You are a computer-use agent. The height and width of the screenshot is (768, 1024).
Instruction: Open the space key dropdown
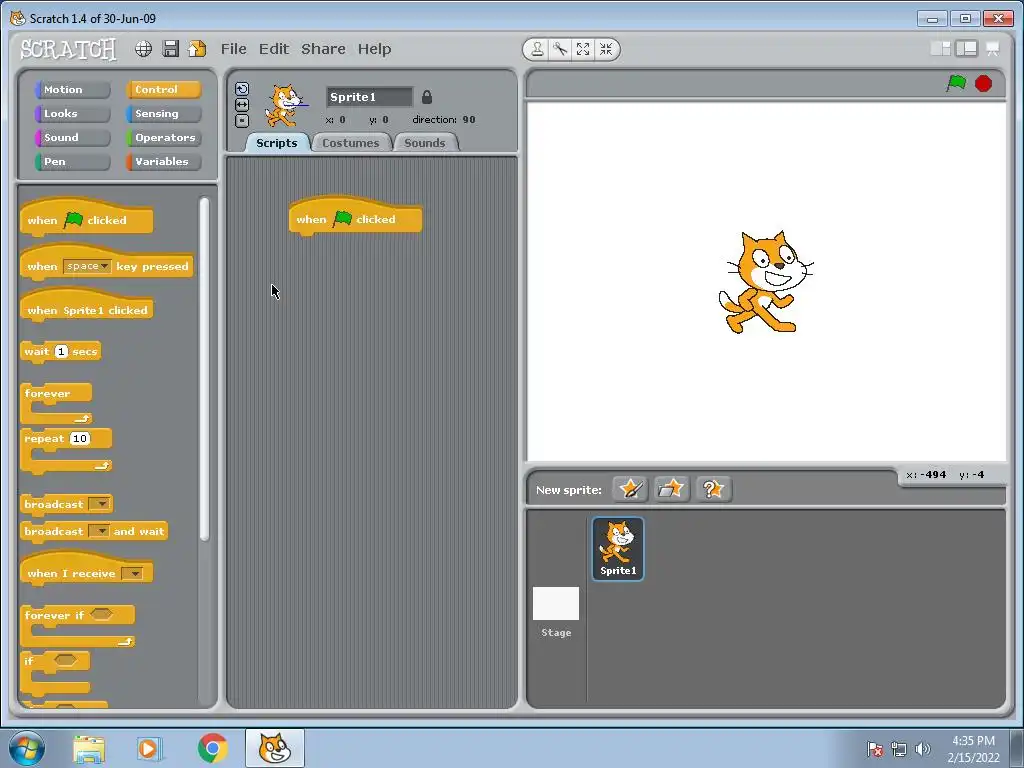click(x=88, y=266)
